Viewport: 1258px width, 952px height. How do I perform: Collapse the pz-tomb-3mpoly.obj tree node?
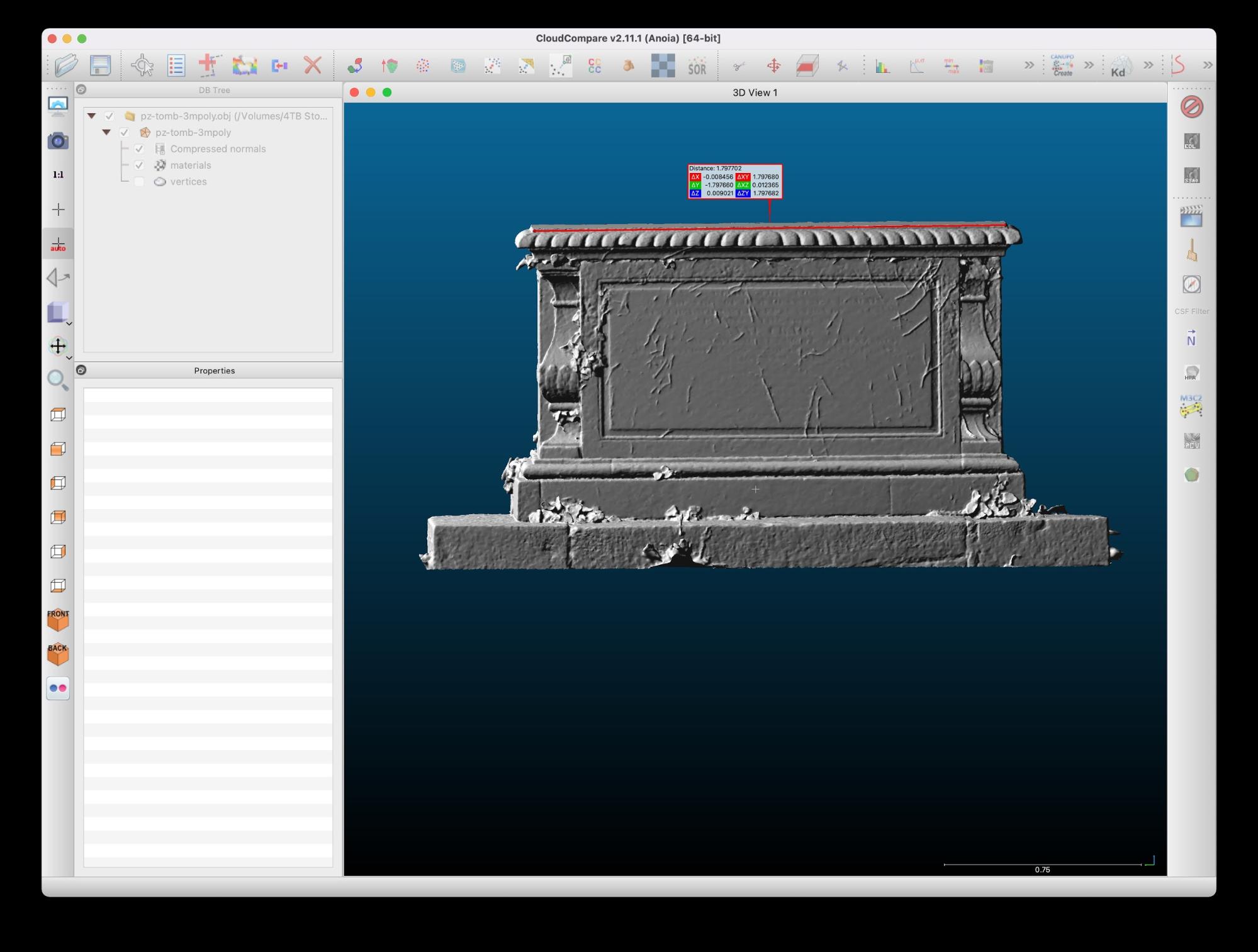pyautogui.click(x=92, y=116)
